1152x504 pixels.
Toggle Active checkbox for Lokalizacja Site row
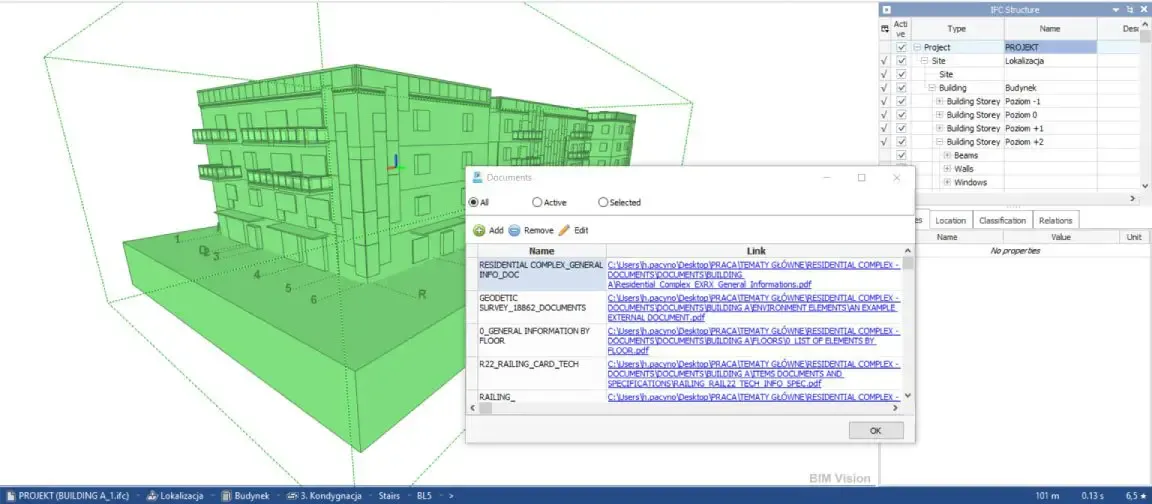[x=901, y=61]
